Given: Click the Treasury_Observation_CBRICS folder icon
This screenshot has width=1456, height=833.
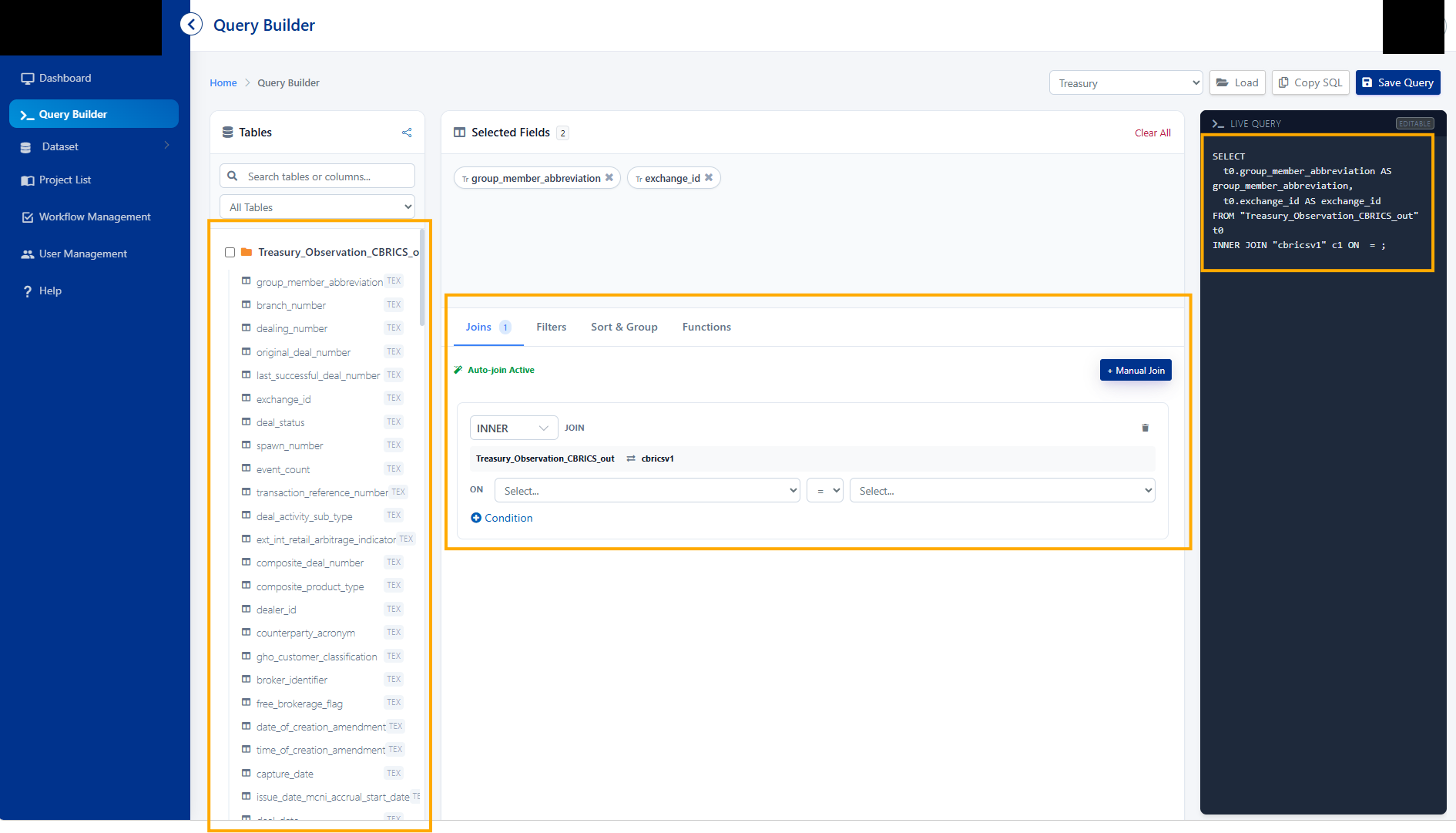Looking at the screenshot, I should (x=247, y=252).
